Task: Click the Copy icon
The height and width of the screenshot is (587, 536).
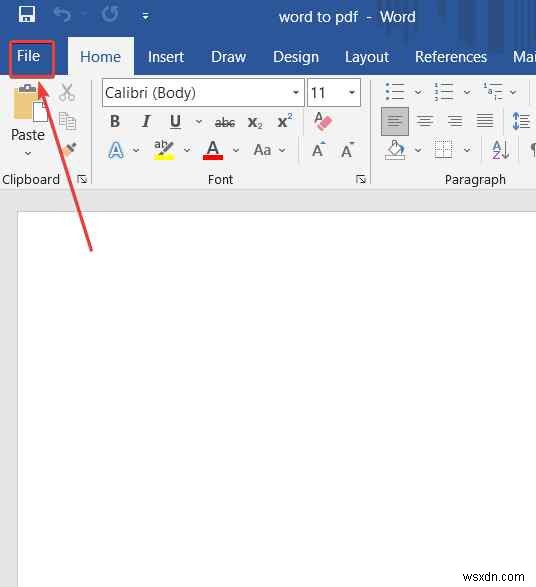Action: click(68, 121)
